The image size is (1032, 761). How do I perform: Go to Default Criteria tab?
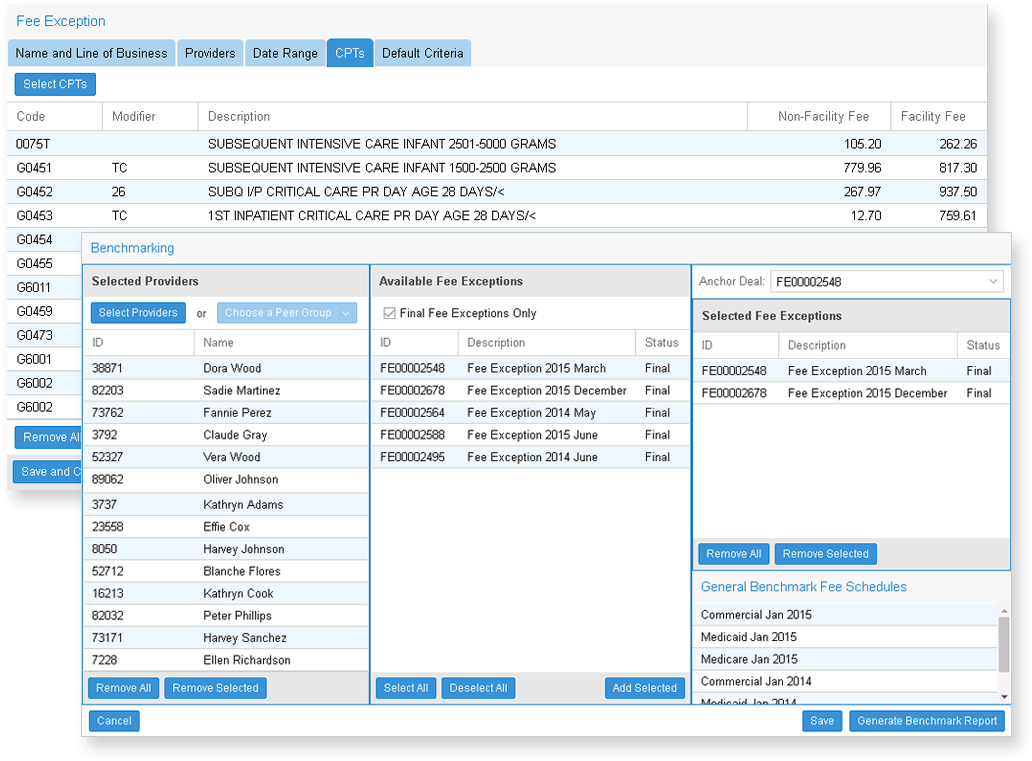[x=422, y=53]
